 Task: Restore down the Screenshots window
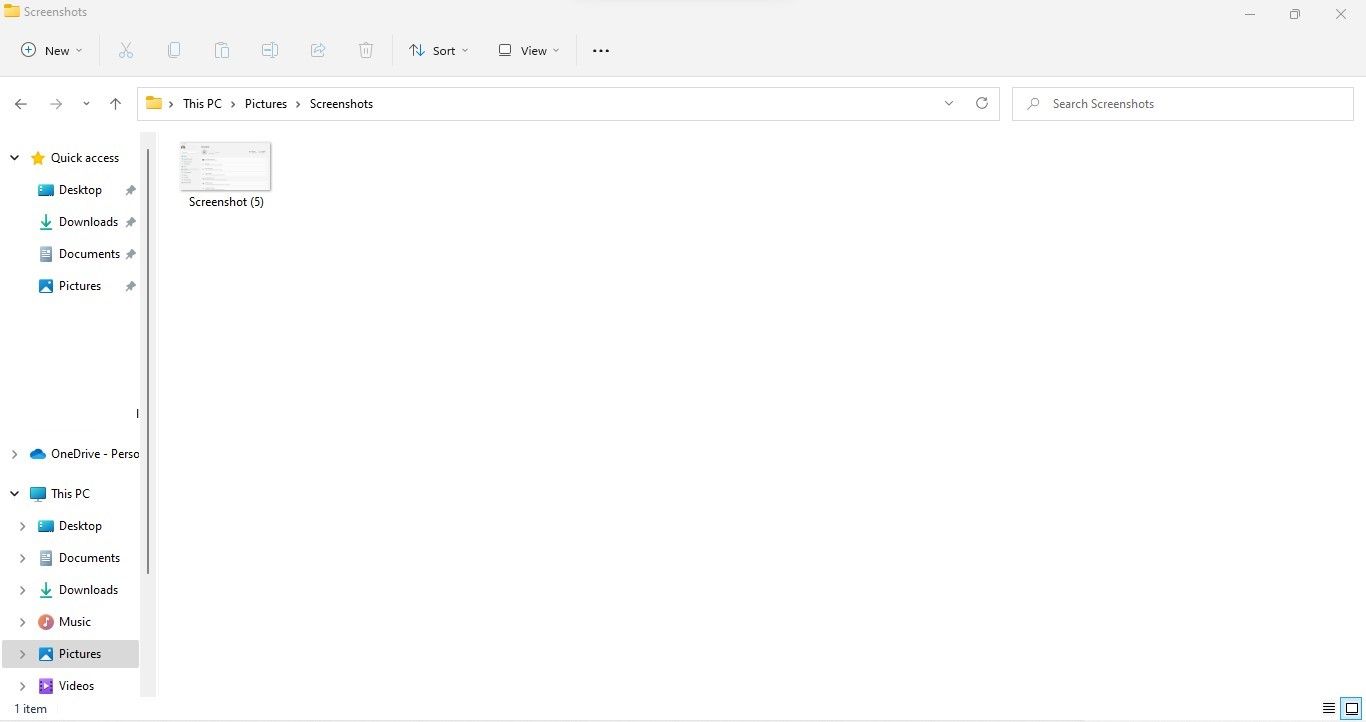[x=1295, y=14]
